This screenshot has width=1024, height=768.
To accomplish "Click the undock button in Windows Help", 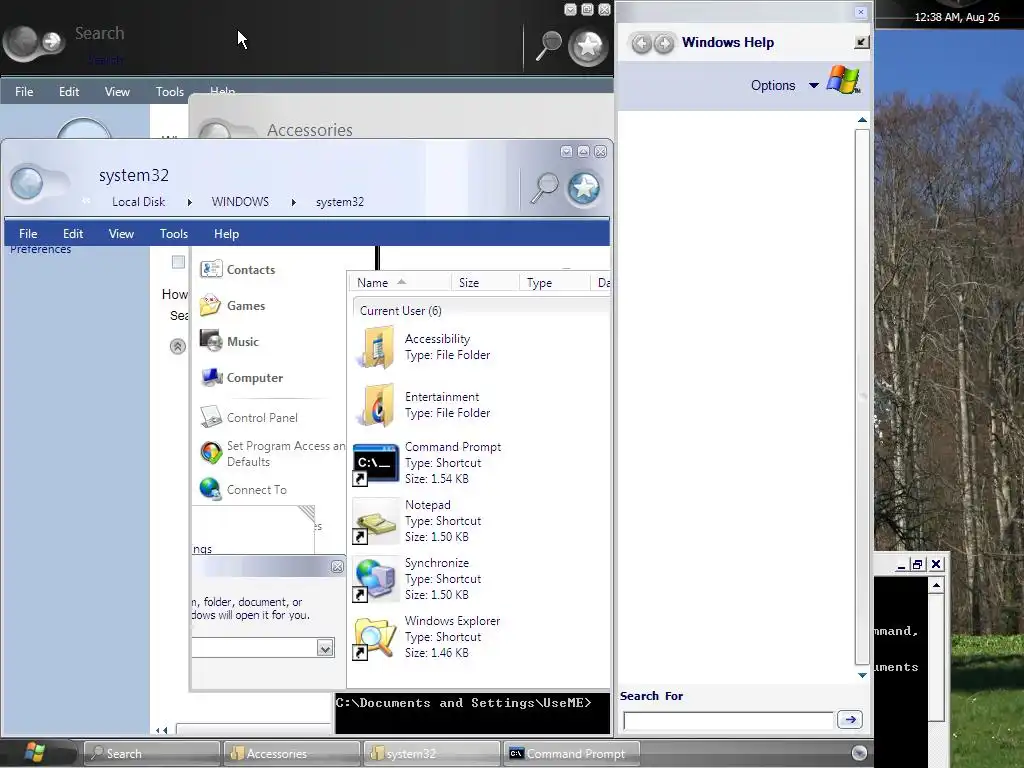I will coord(861,42).
